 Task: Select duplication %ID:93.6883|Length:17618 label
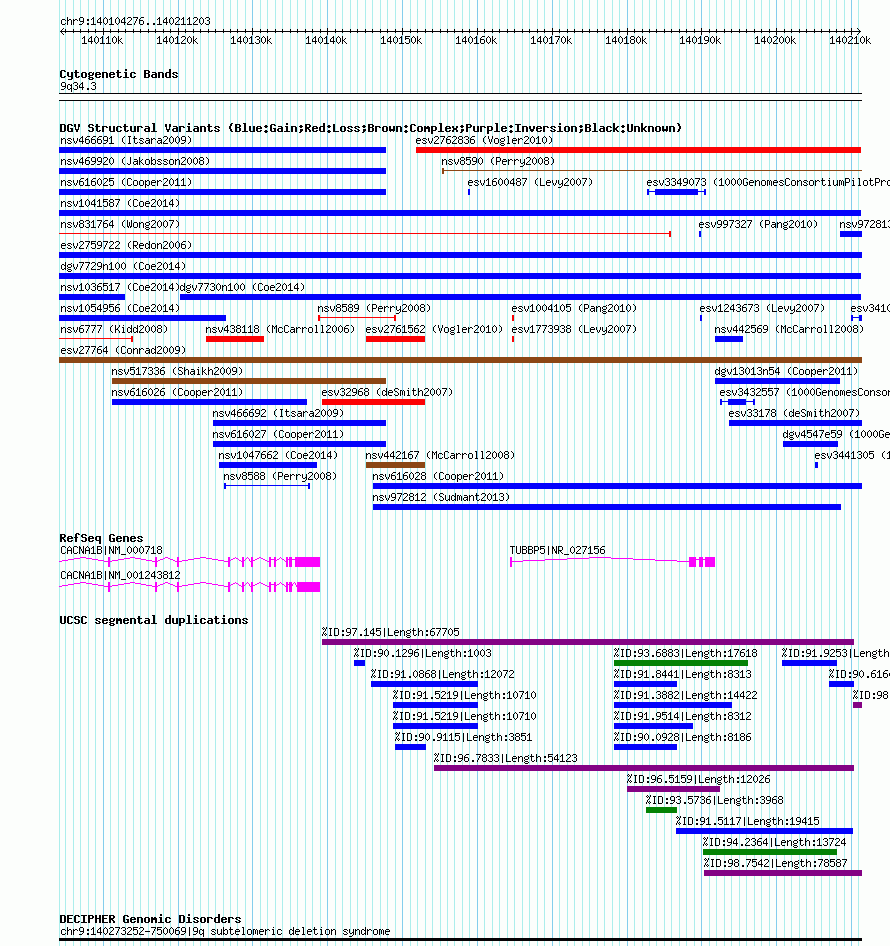[685, 654]
